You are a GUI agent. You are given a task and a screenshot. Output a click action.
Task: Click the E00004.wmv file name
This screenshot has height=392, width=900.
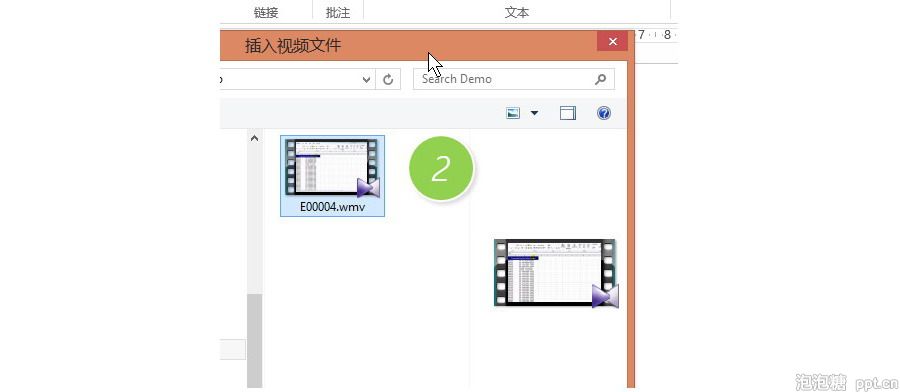332,207
